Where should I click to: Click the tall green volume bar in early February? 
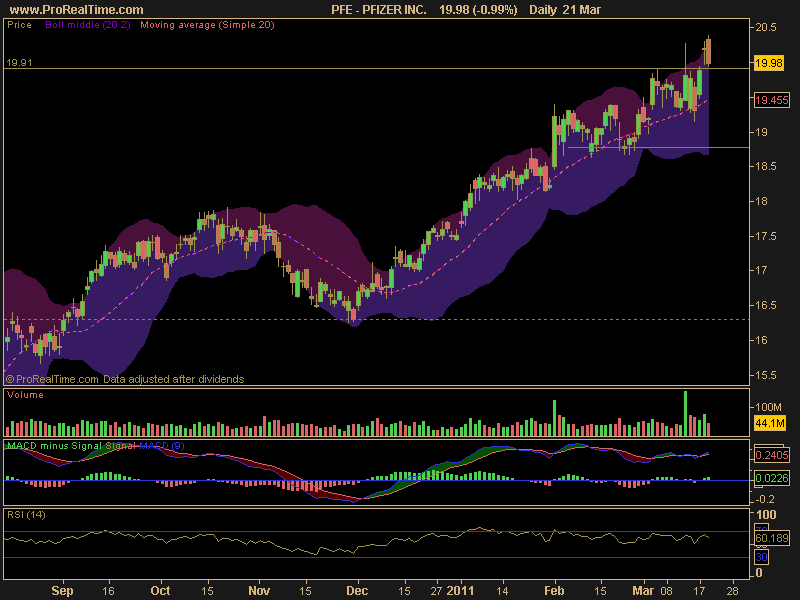tap(555, 418)
